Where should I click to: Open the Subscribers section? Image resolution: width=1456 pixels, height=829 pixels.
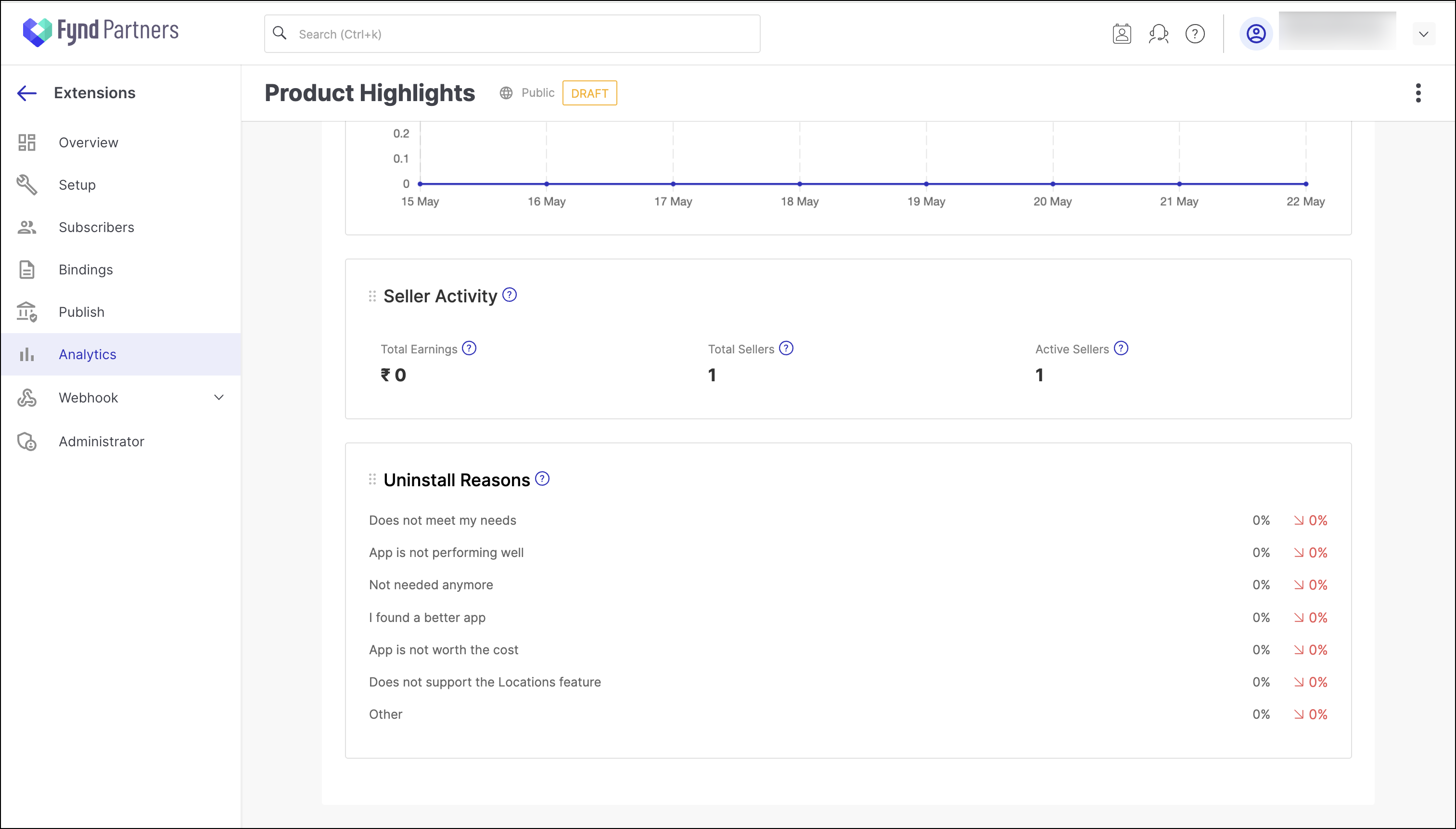point(121,227)
